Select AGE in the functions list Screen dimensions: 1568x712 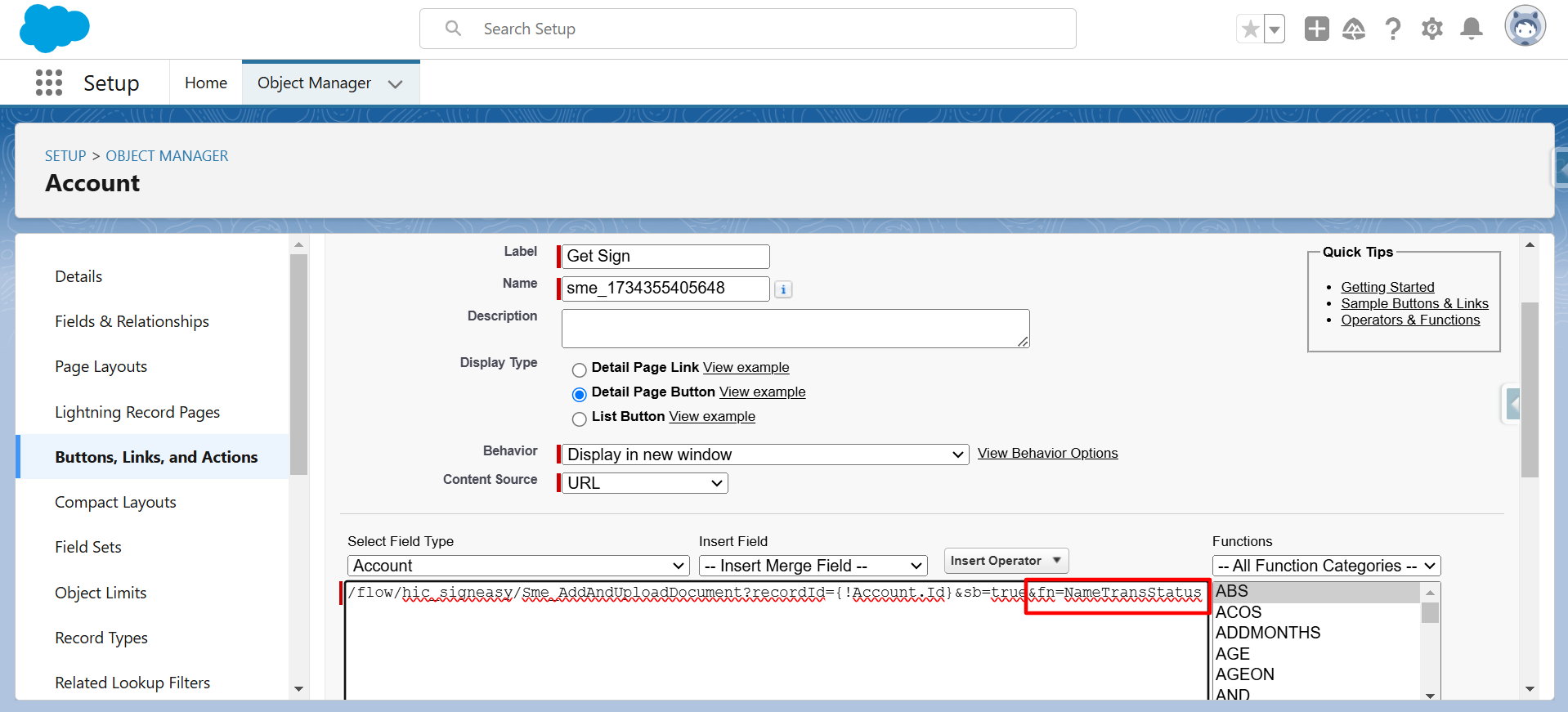(x=1316, y=654)
